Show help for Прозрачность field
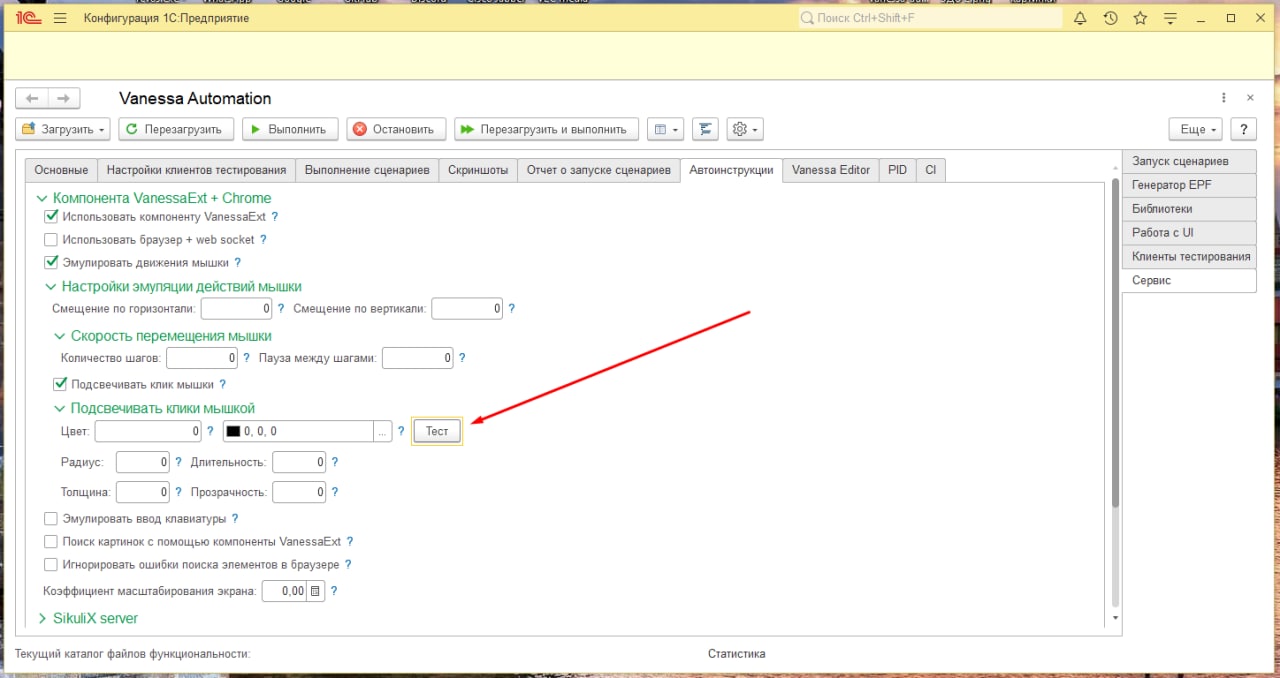 coord(335,492)
